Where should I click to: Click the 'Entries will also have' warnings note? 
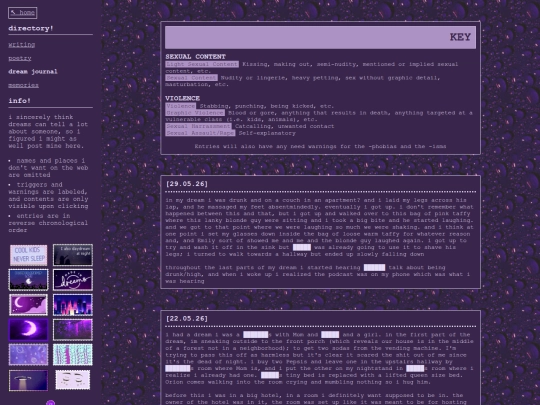(x=320, y=146)
